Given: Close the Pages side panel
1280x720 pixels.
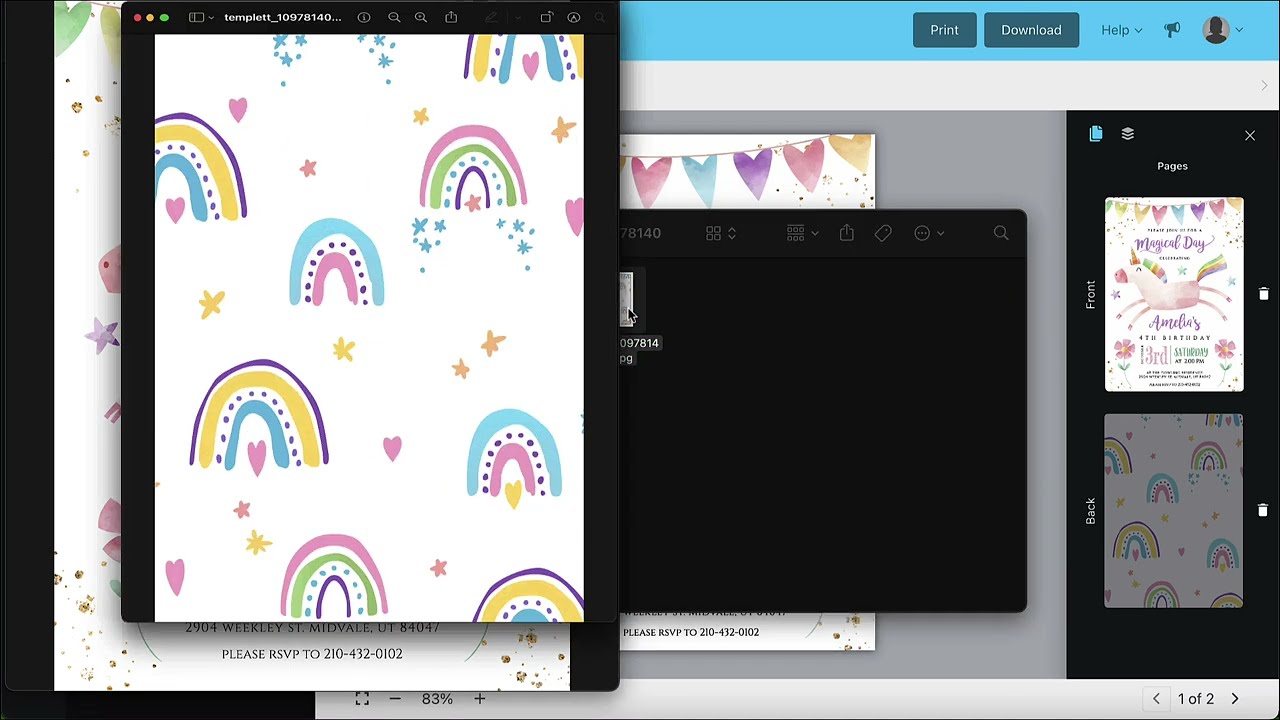Looking at the screenshot, I should pos(1250,135).
